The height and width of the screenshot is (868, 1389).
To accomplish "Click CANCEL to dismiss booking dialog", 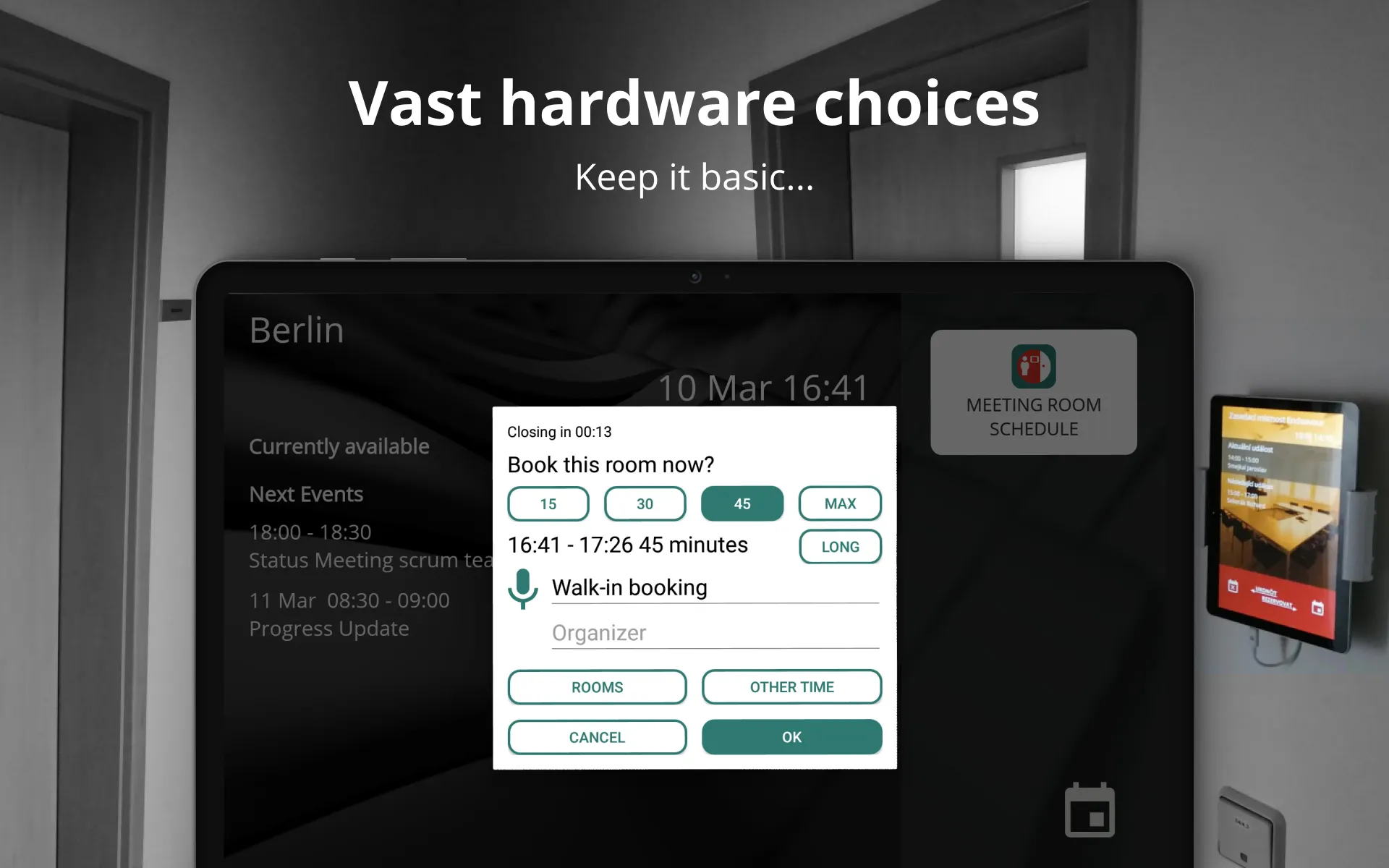I will click(x=596, y=737).
